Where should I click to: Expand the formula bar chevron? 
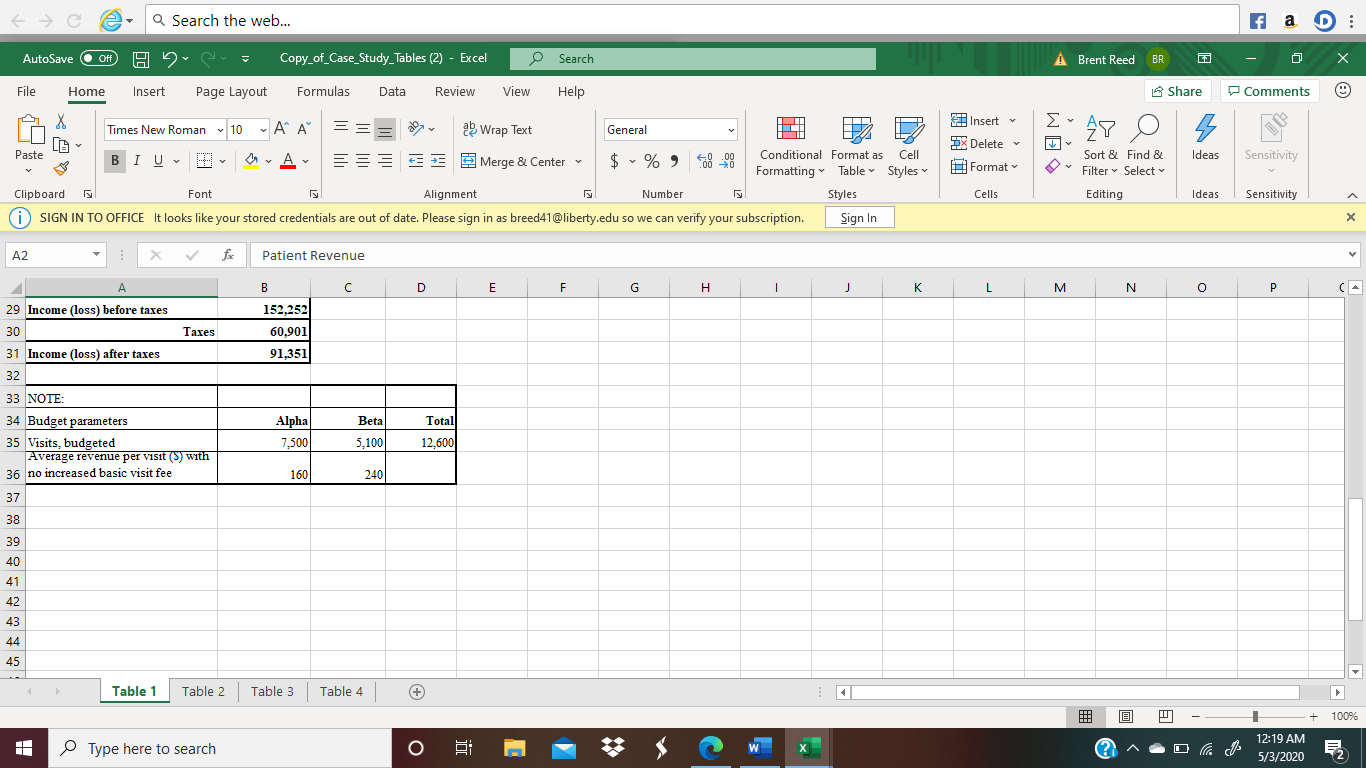1354,256
